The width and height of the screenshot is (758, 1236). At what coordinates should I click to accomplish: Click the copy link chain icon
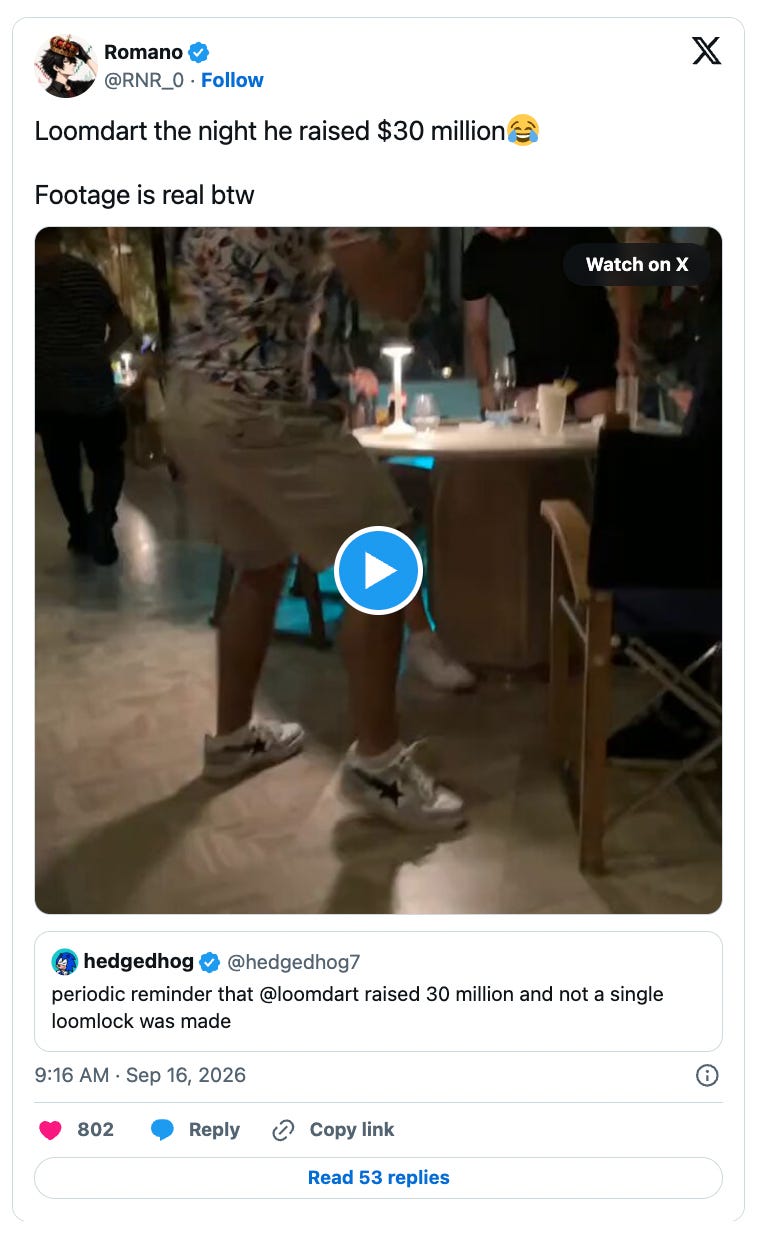(283, 1130)
